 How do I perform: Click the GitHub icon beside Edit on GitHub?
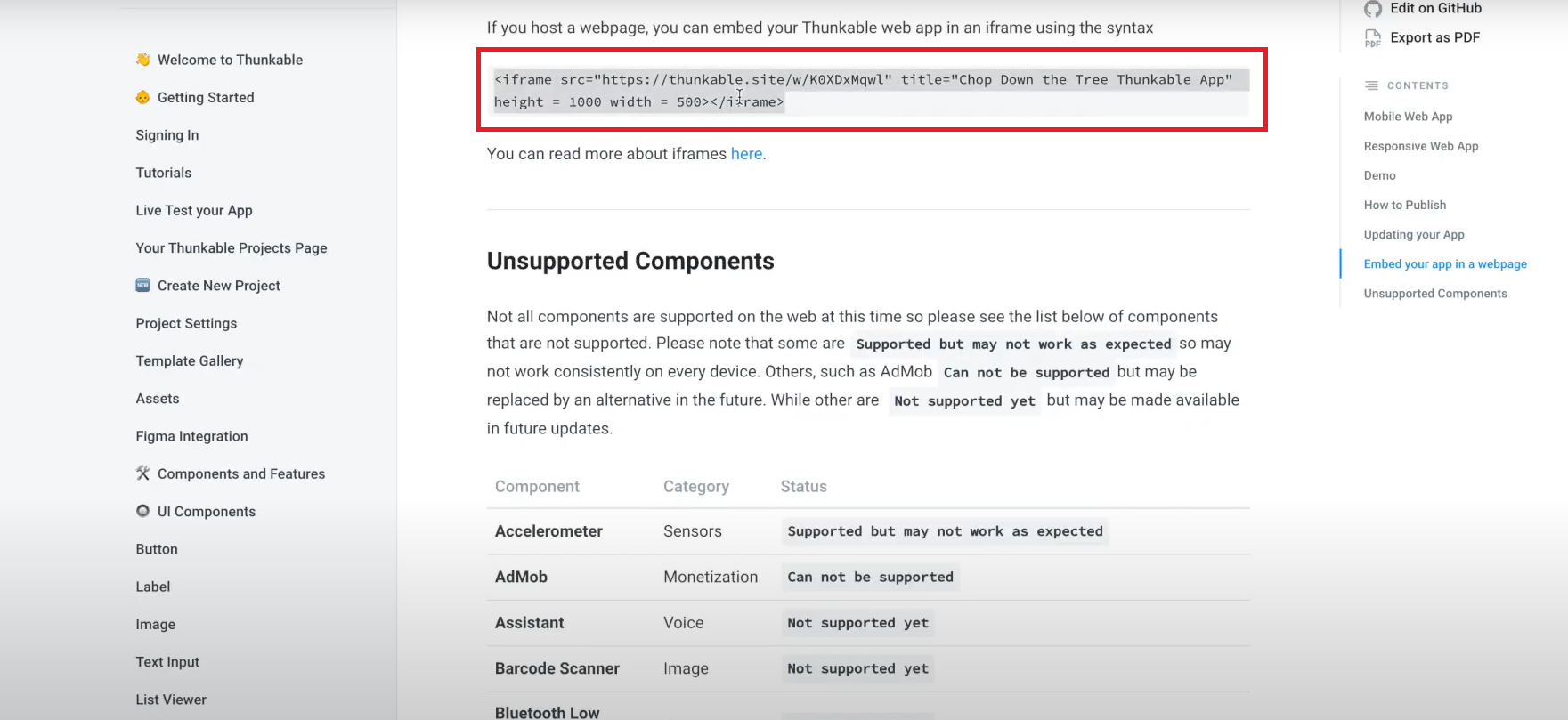tap(1373, 9)
